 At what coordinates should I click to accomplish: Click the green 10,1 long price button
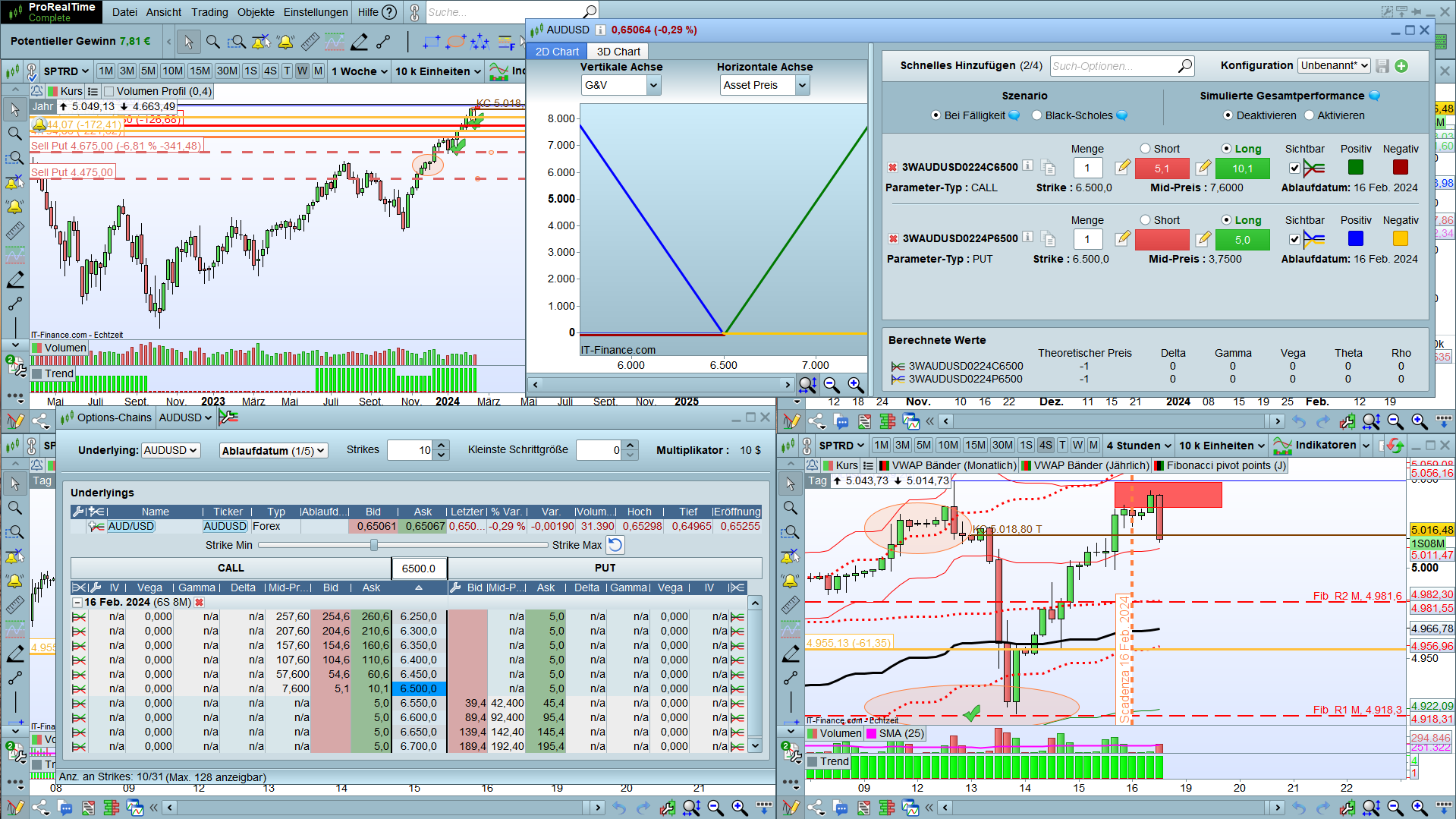pos(1242,169)
